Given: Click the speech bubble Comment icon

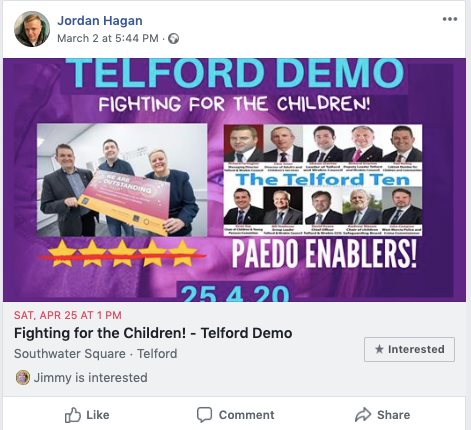Looking at the screenshot, I should [x=204, y=415].
